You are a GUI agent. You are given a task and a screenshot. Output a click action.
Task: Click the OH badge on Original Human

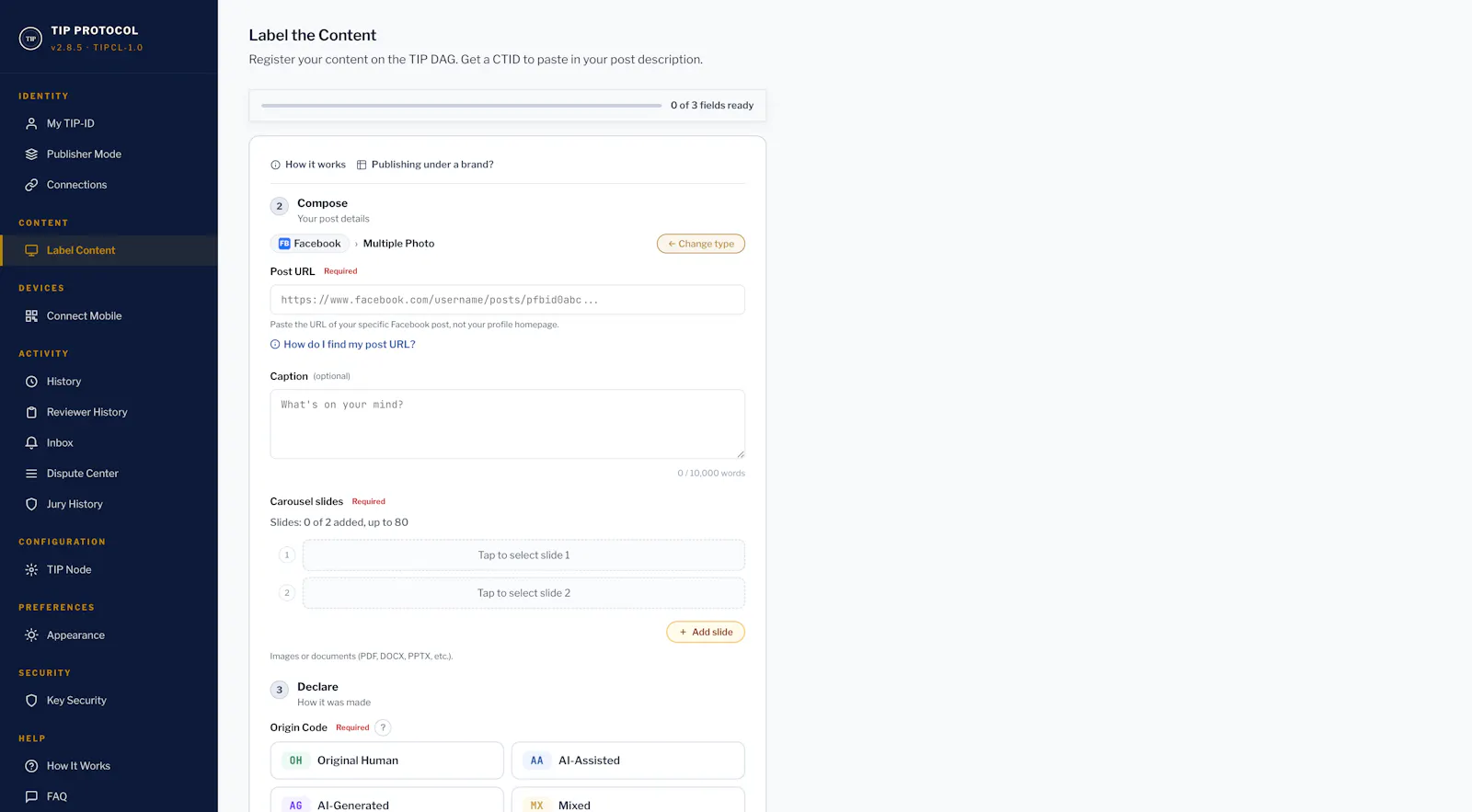click(x=295, y=761)
